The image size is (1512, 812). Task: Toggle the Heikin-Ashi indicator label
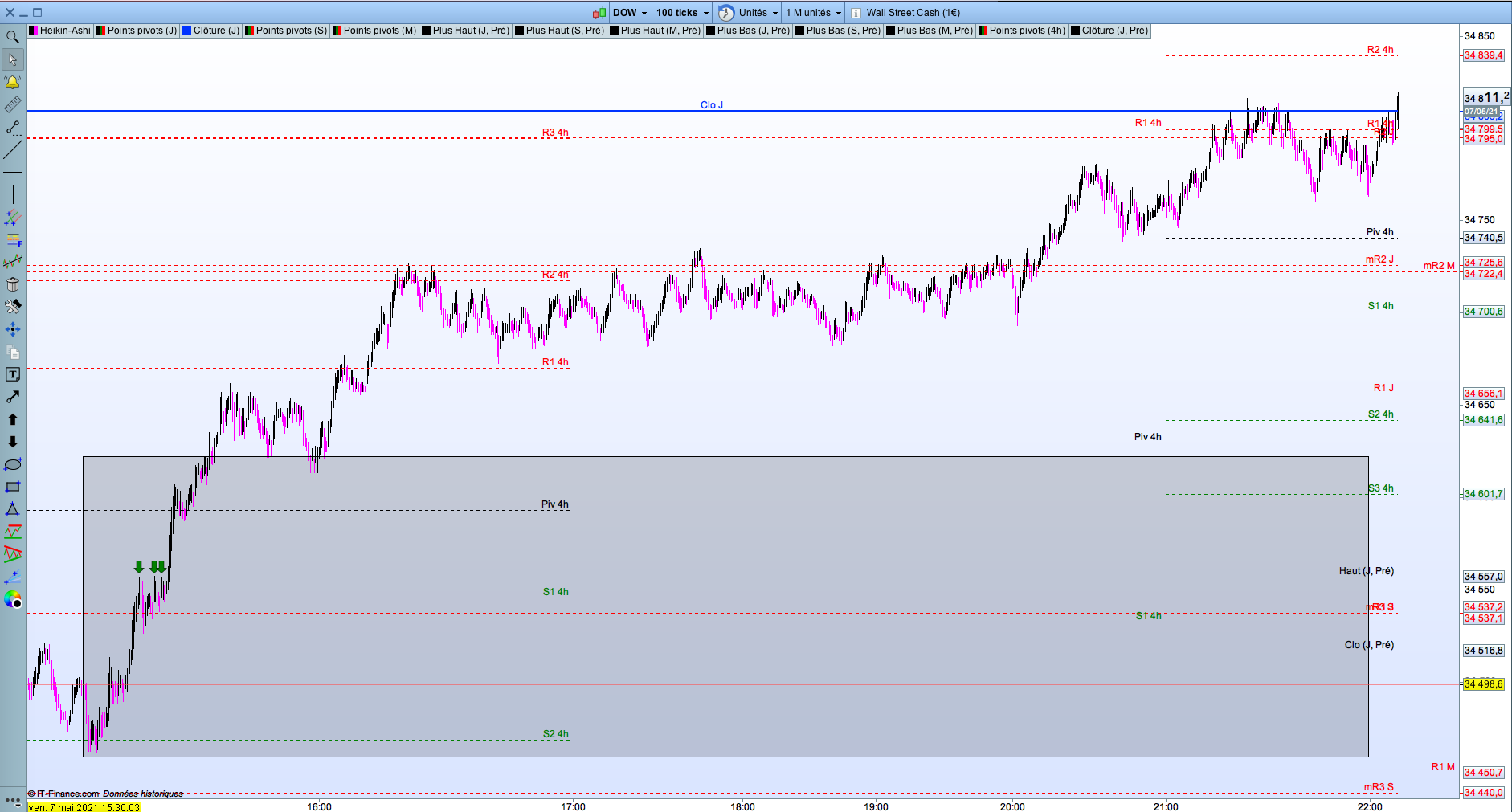(60, 31)
